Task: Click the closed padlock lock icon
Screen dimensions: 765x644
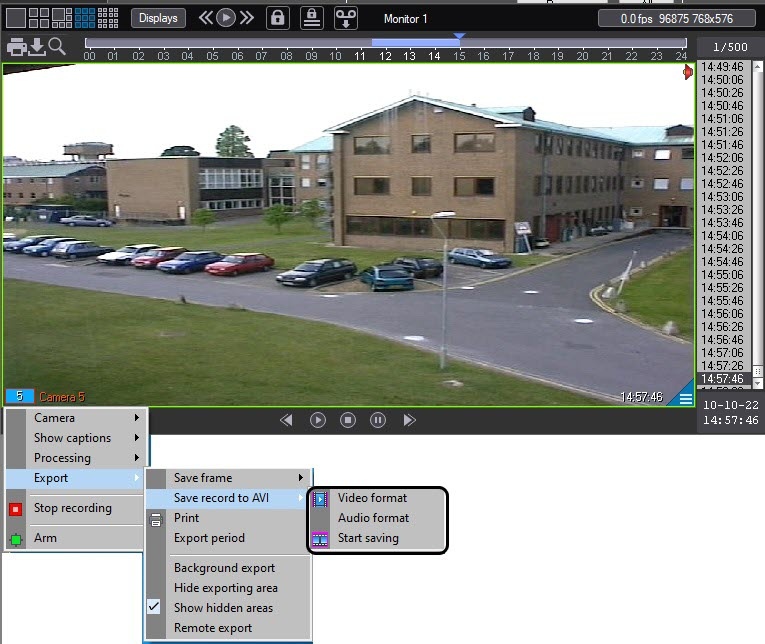Action: pos(277,18)
